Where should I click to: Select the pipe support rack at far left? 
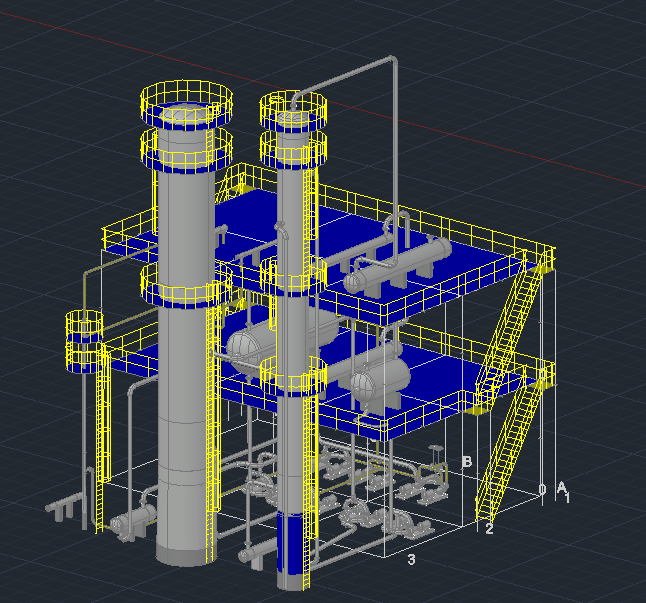click(x=65, y=505)
